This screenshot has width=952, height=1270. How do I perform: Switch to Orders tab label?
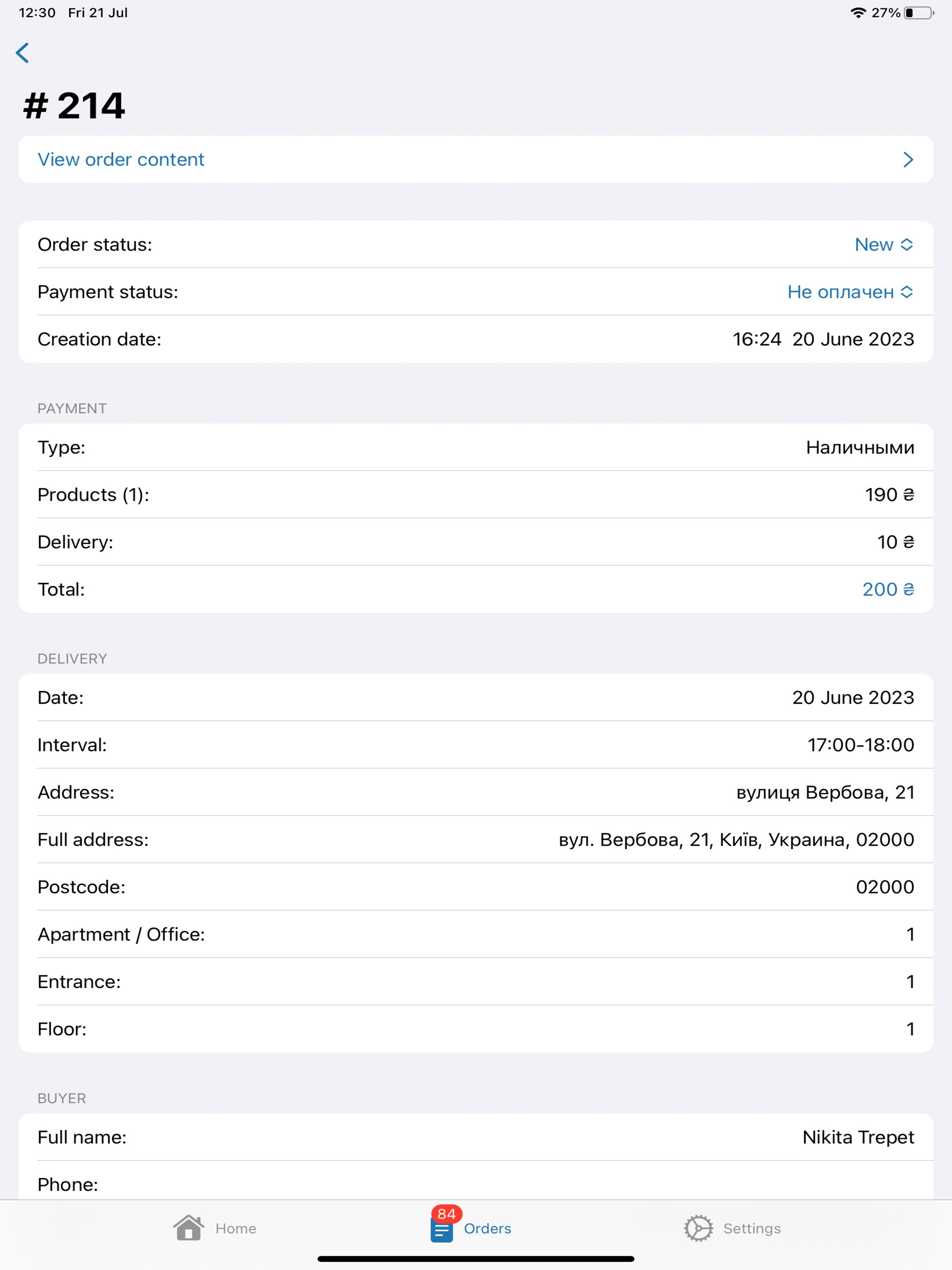click(488, 1228)
